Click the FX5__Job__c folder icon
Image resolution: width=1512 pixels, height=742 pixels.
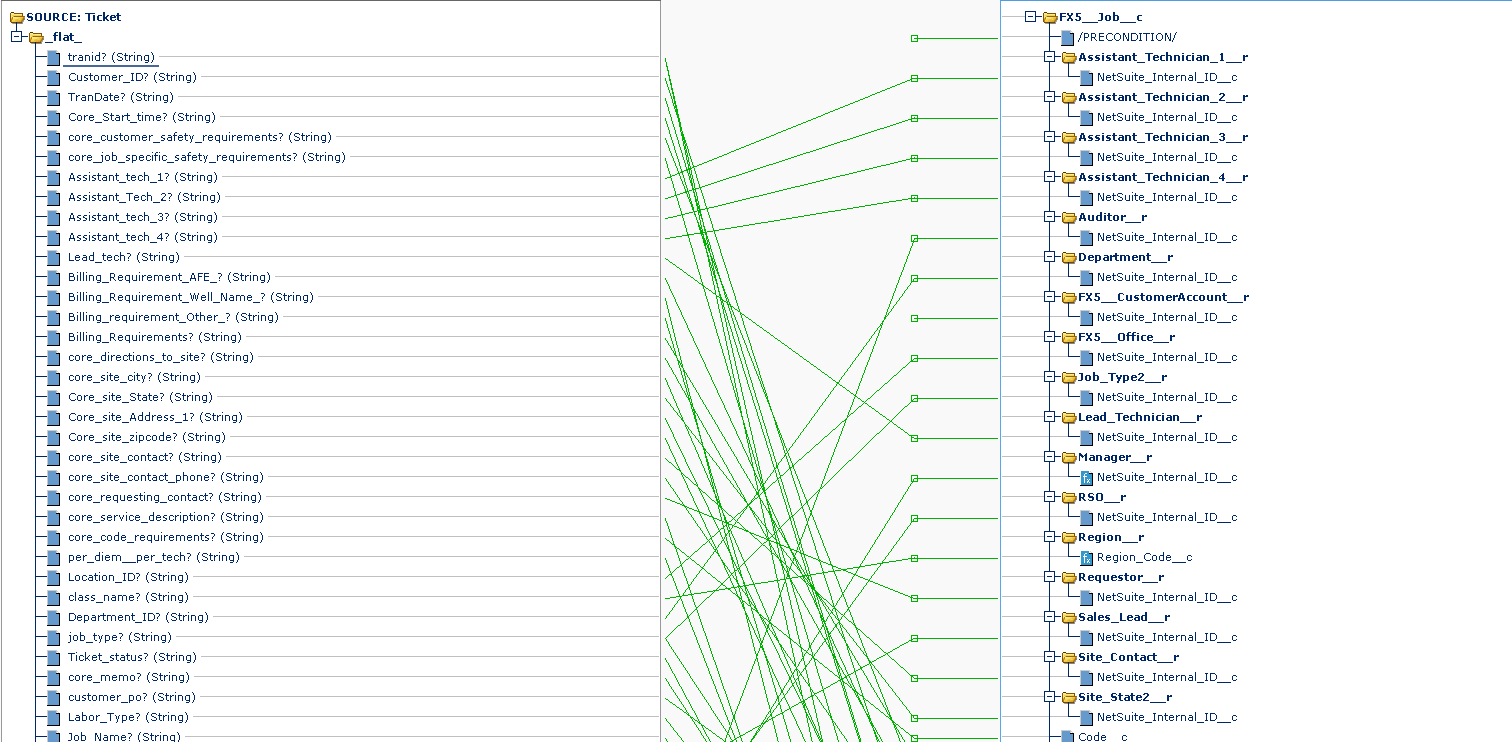click(x=1049, y=17)
